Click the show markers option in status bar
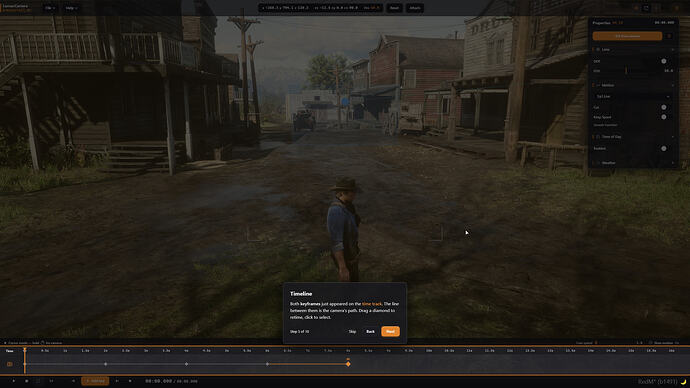This screenshot has height=388, width=690. [664, 342]
